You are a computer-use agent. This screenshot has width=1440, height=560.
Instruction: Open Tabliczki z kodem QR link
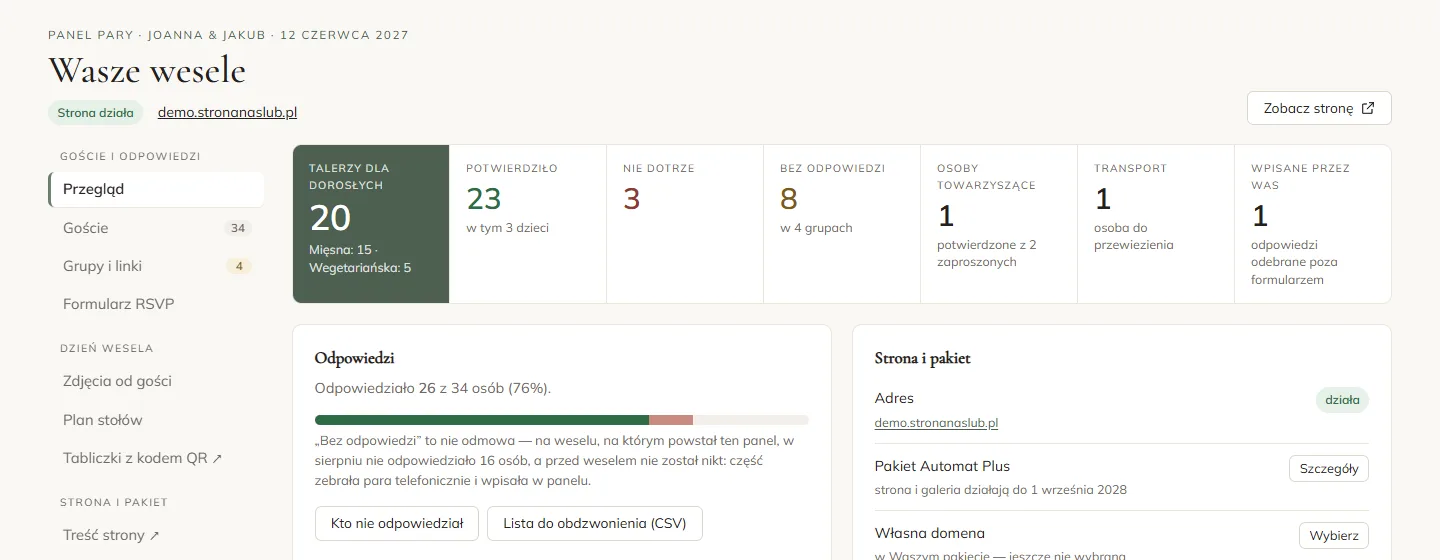tap(156, 458)
